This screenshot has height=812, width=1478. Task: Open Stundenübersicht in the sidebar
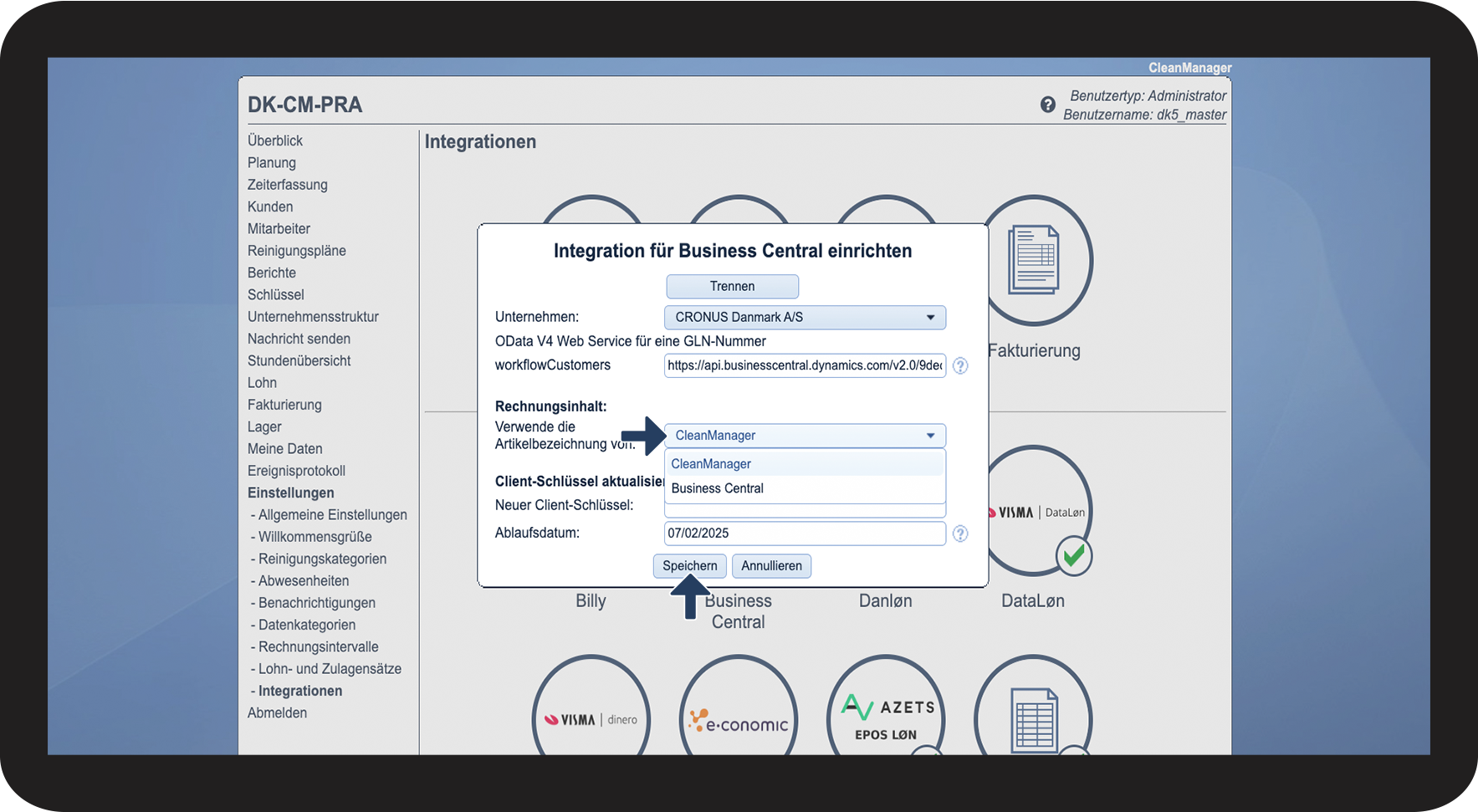[299, 361]
